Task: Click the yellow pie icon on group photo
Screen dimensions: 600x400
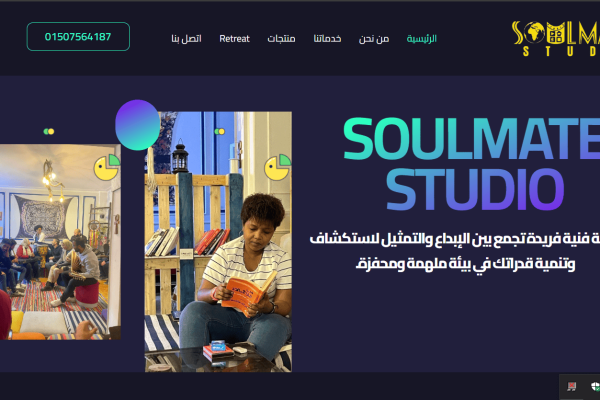Action: pos(107,167)
